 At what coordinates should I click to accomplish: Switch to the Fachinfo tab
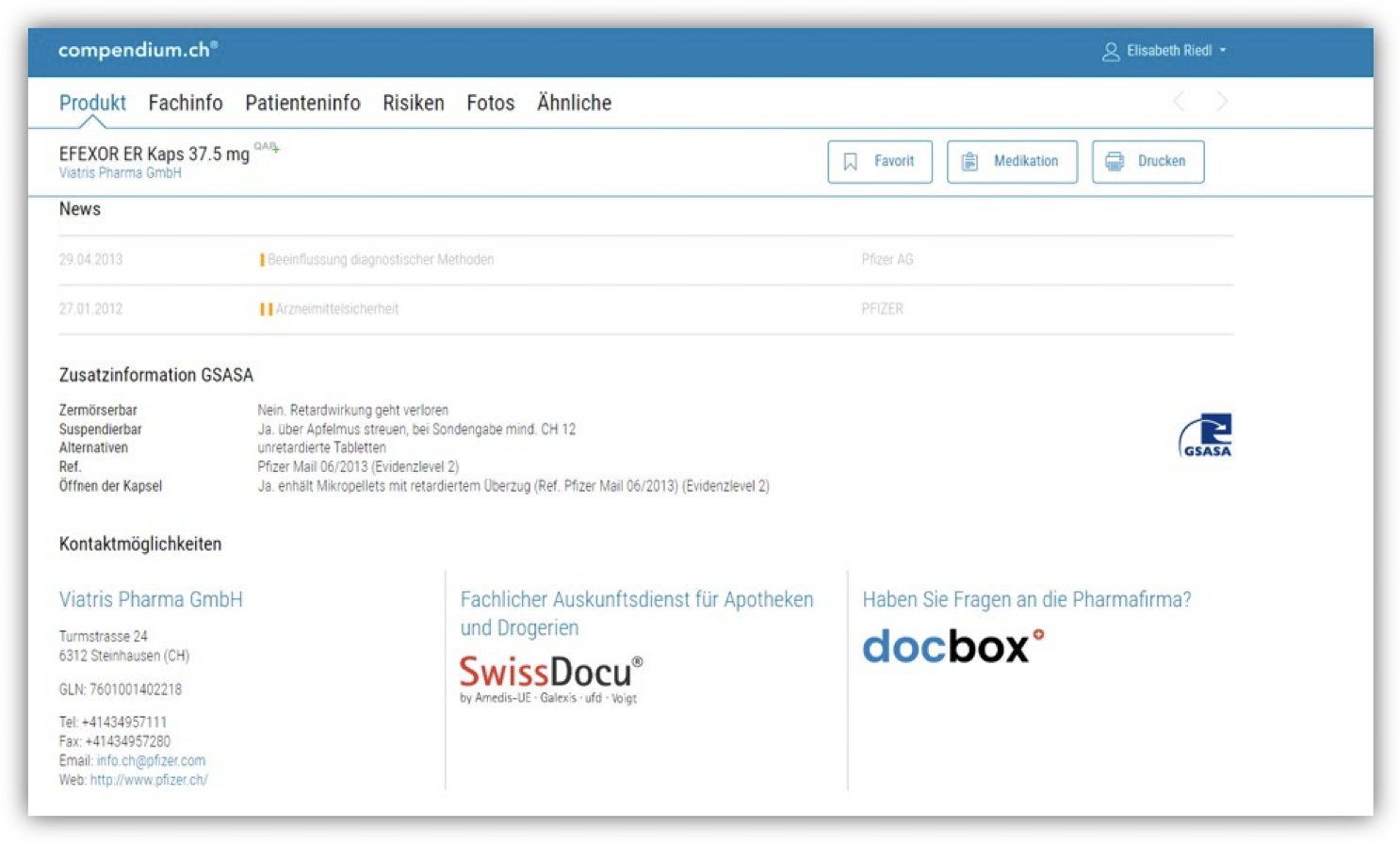(x=186, y=103)
